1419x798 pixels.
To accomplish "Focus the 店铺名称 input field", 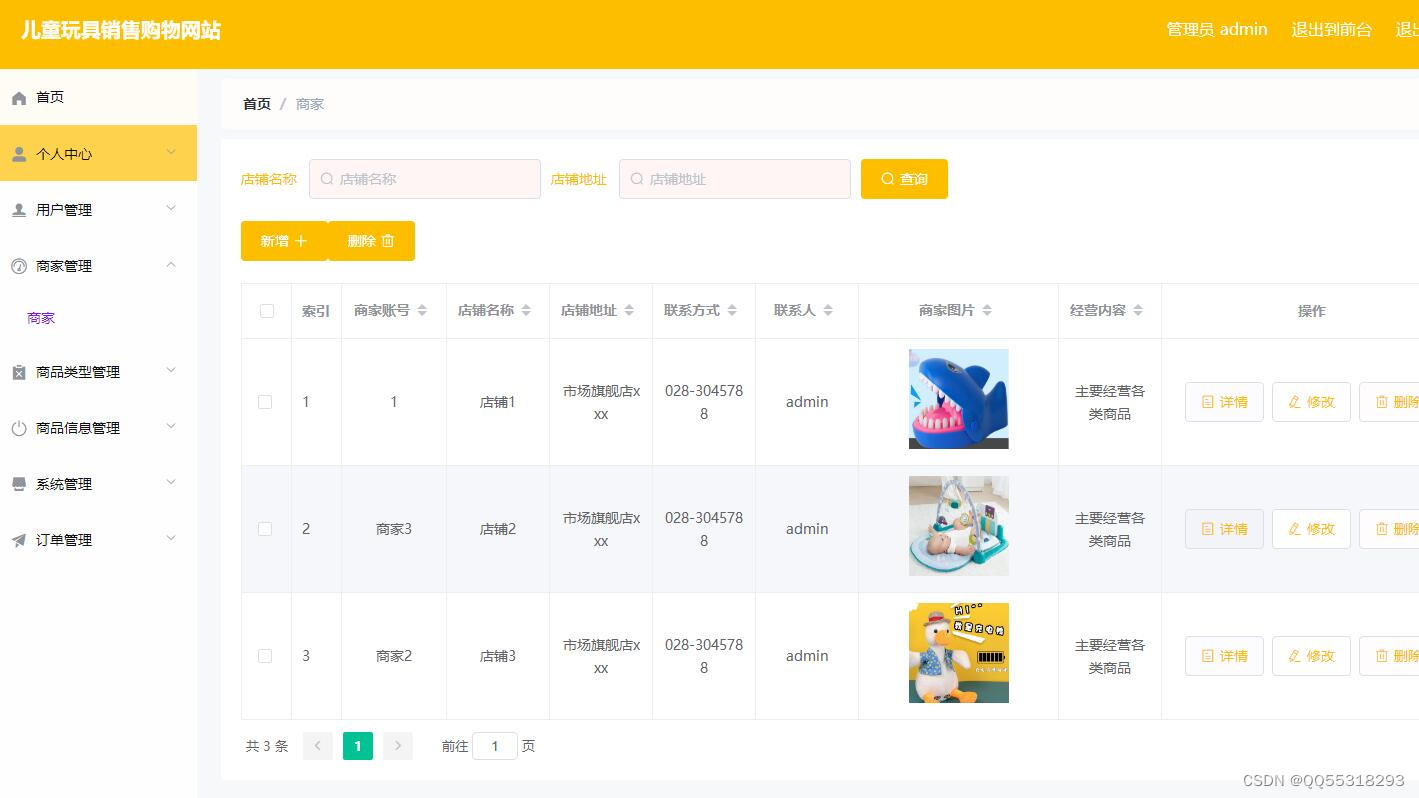I will click(x=425, y=179).
